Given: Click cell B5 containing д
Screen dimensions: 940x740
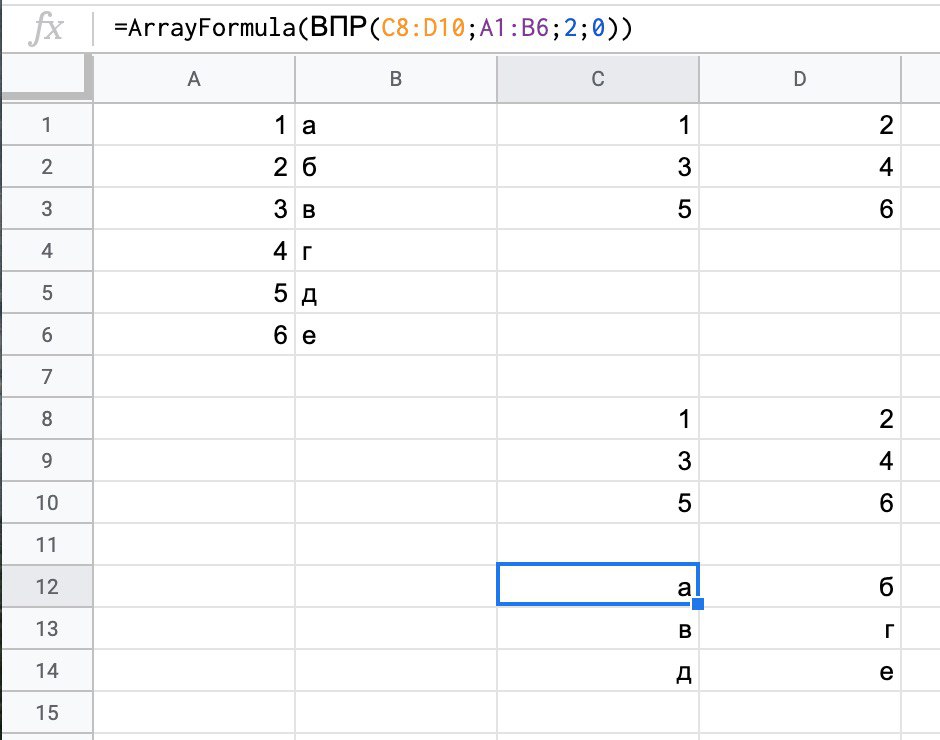Looking at the screenshot, I should click(x=396, y=292).
